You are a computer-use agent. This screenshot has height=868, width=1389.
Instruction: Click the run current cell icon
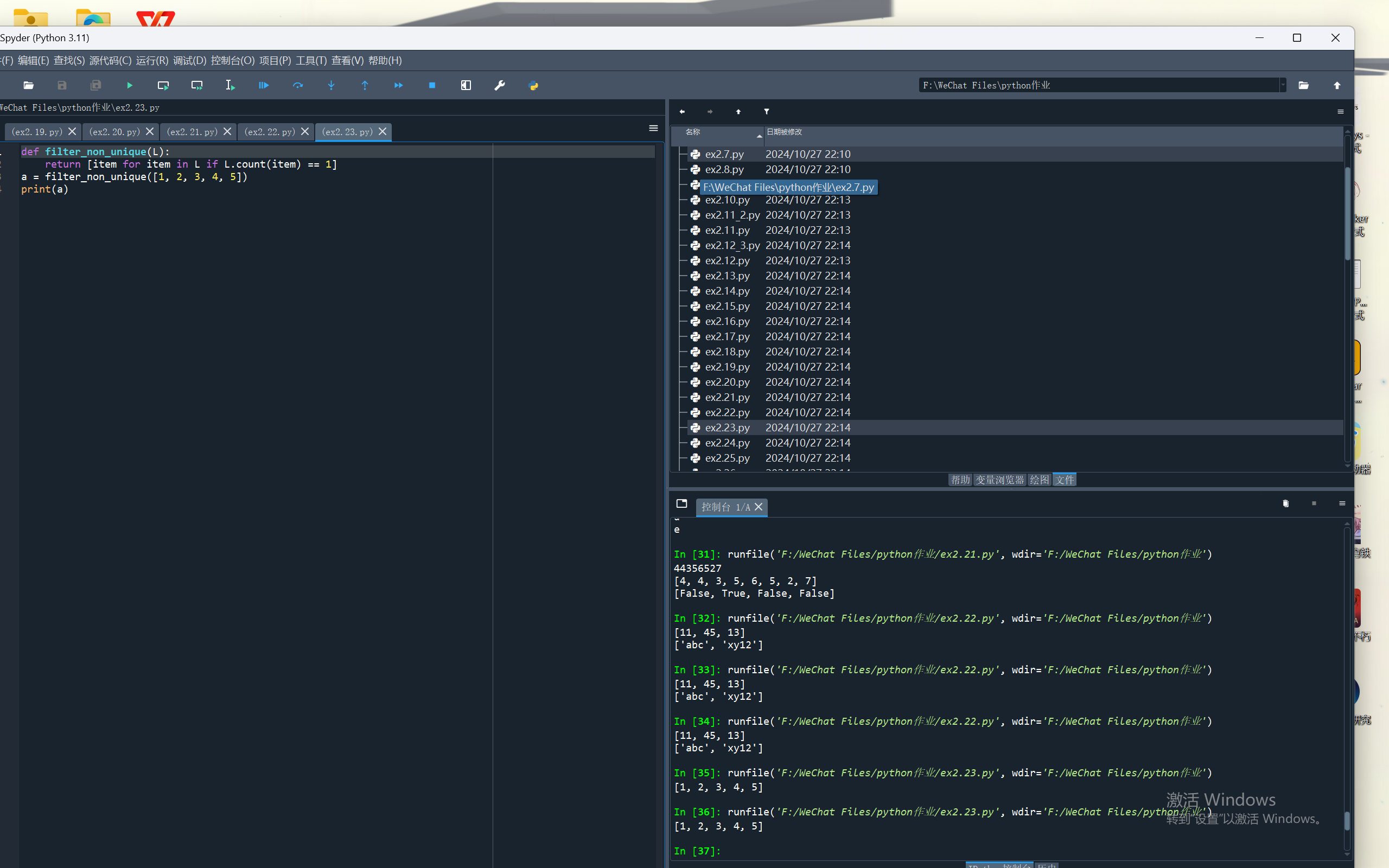pos(163,86)
